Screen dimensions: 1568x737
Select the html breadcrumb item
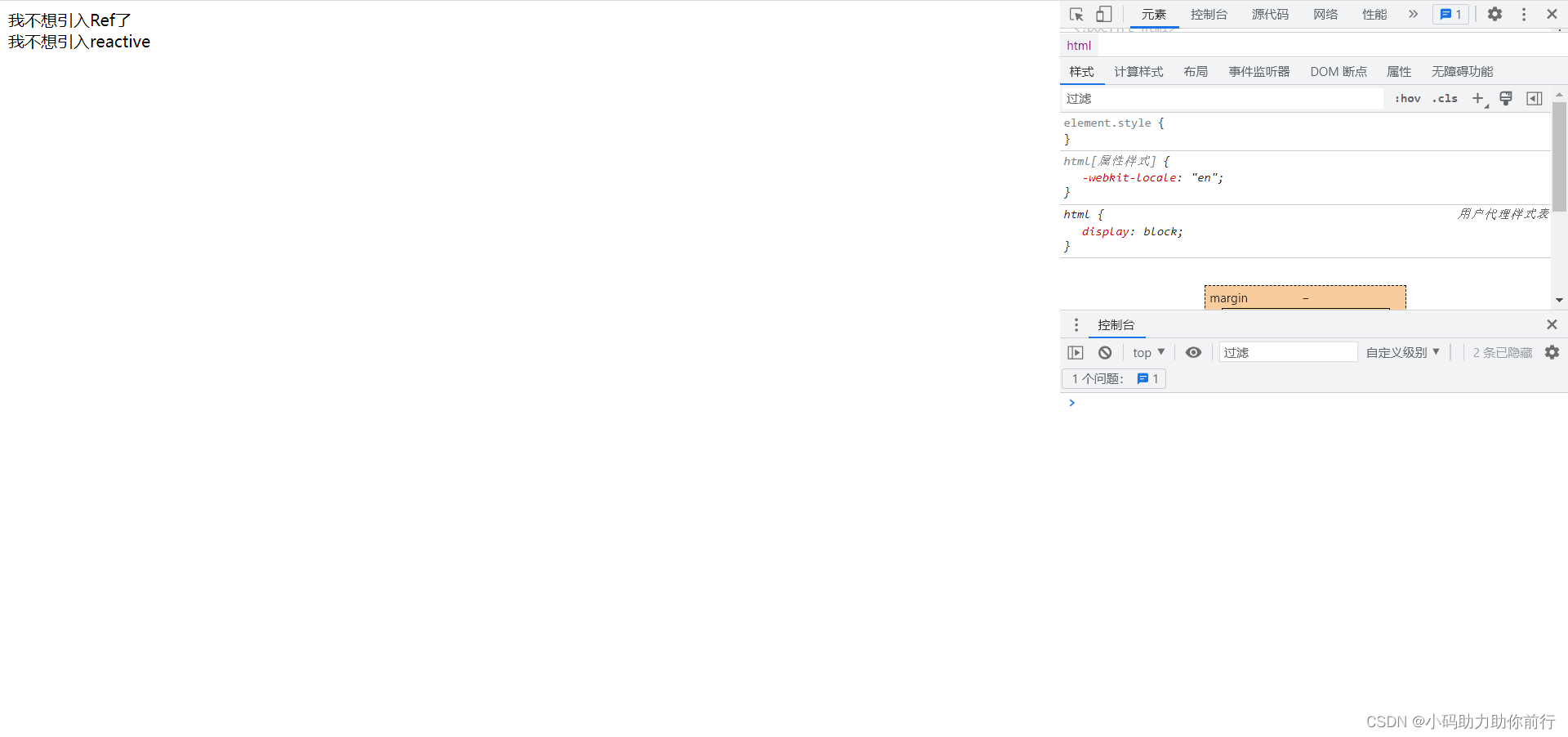[x=1079, y=46]
